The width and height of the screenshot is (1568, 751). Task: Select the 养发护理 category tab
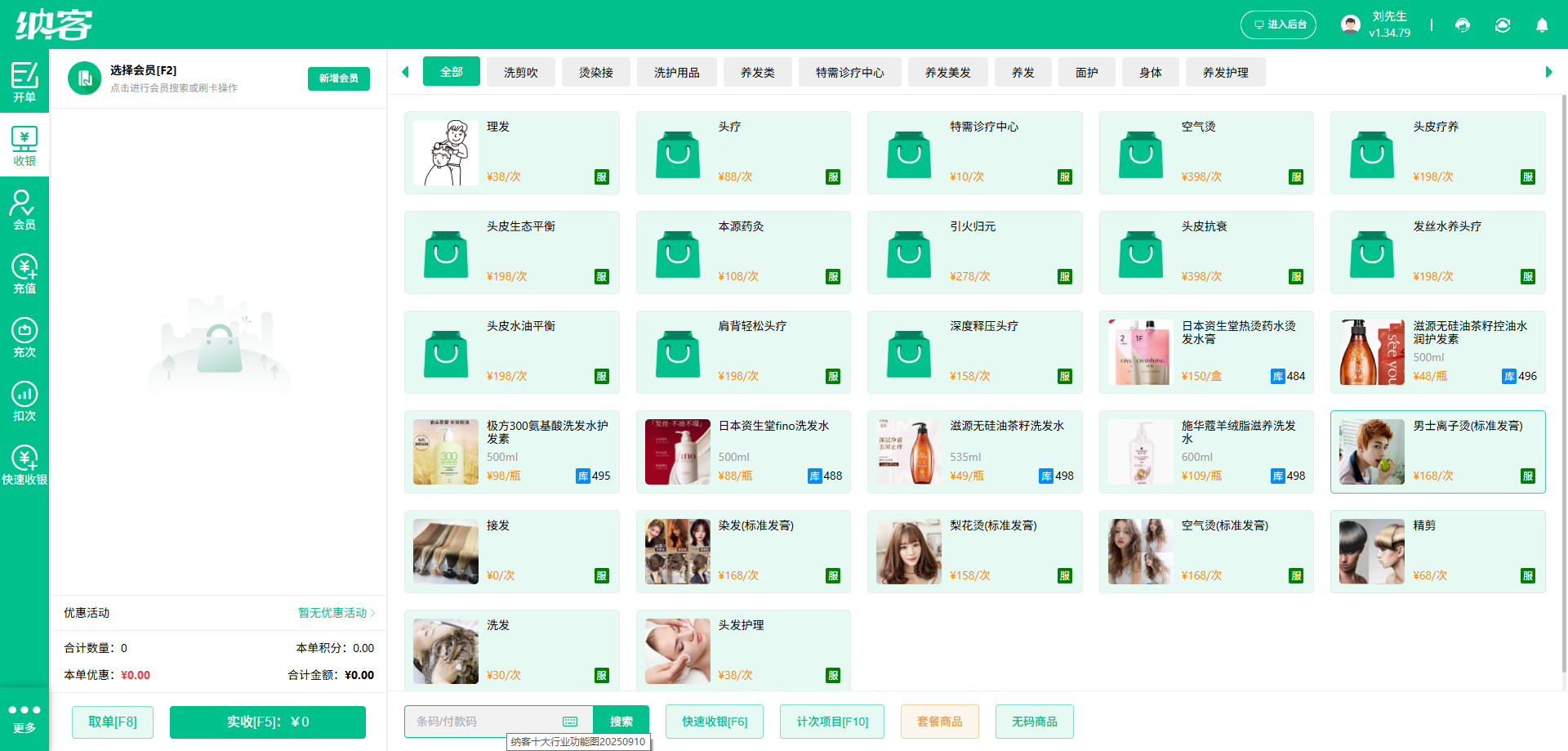pyautogui.click(x=1226, y=72)
